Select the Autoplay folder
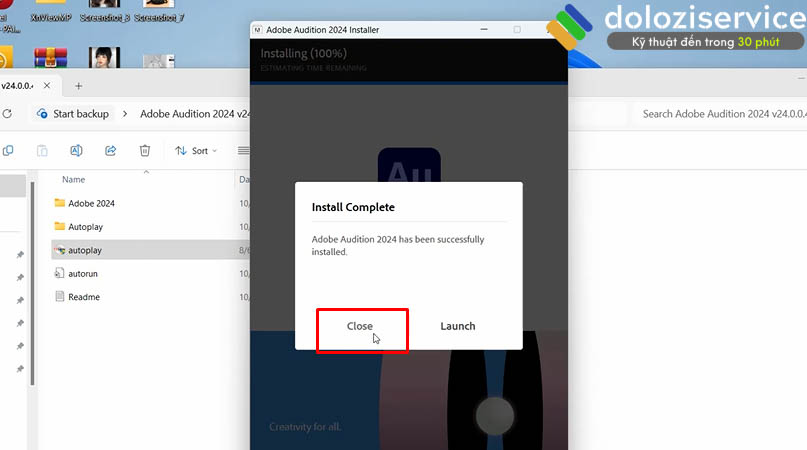Viewport: 807px width, 450px height. (85, 227)
